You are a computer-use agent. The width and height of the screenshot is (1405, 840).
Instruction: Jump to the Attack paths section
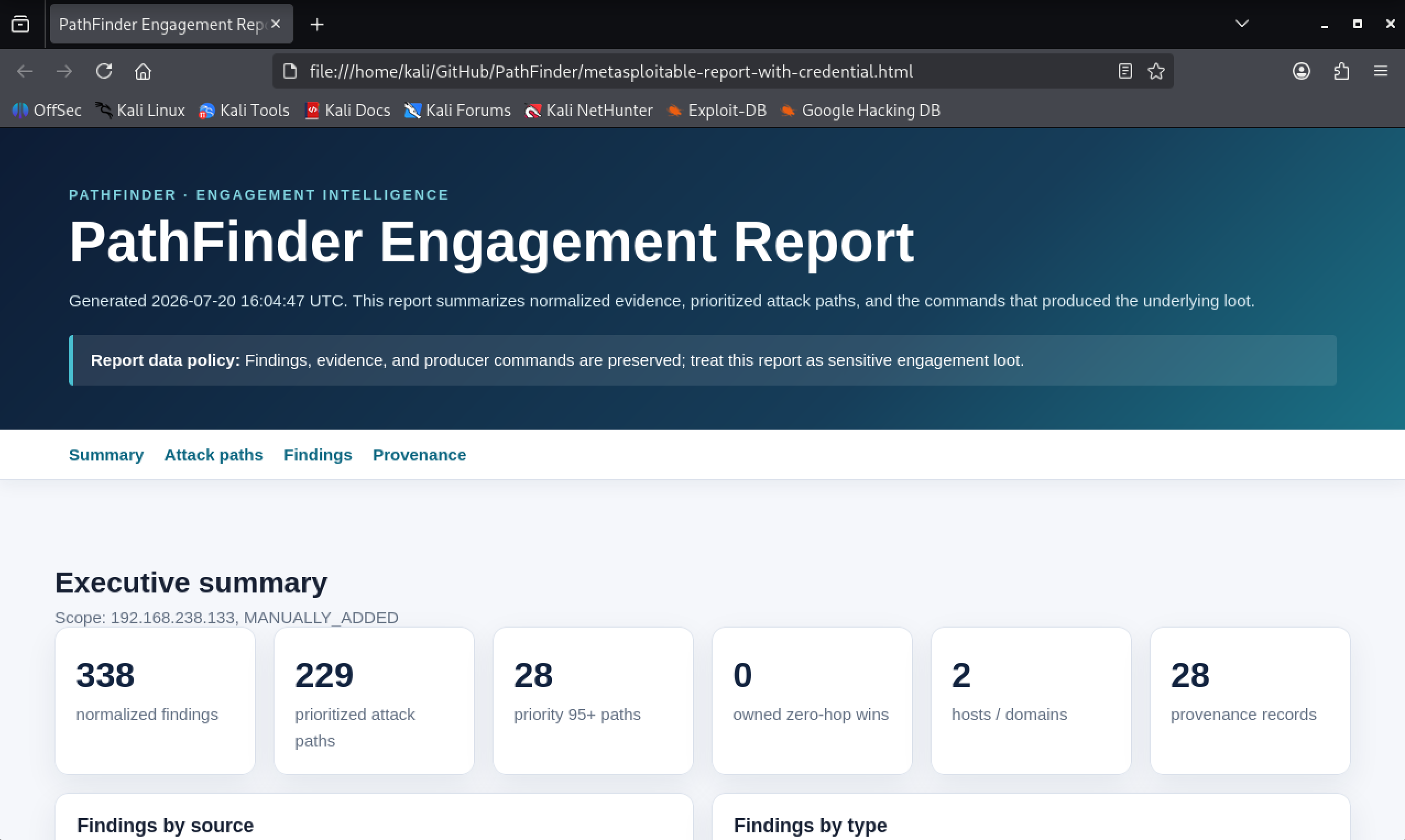click(x=214, y=454)
